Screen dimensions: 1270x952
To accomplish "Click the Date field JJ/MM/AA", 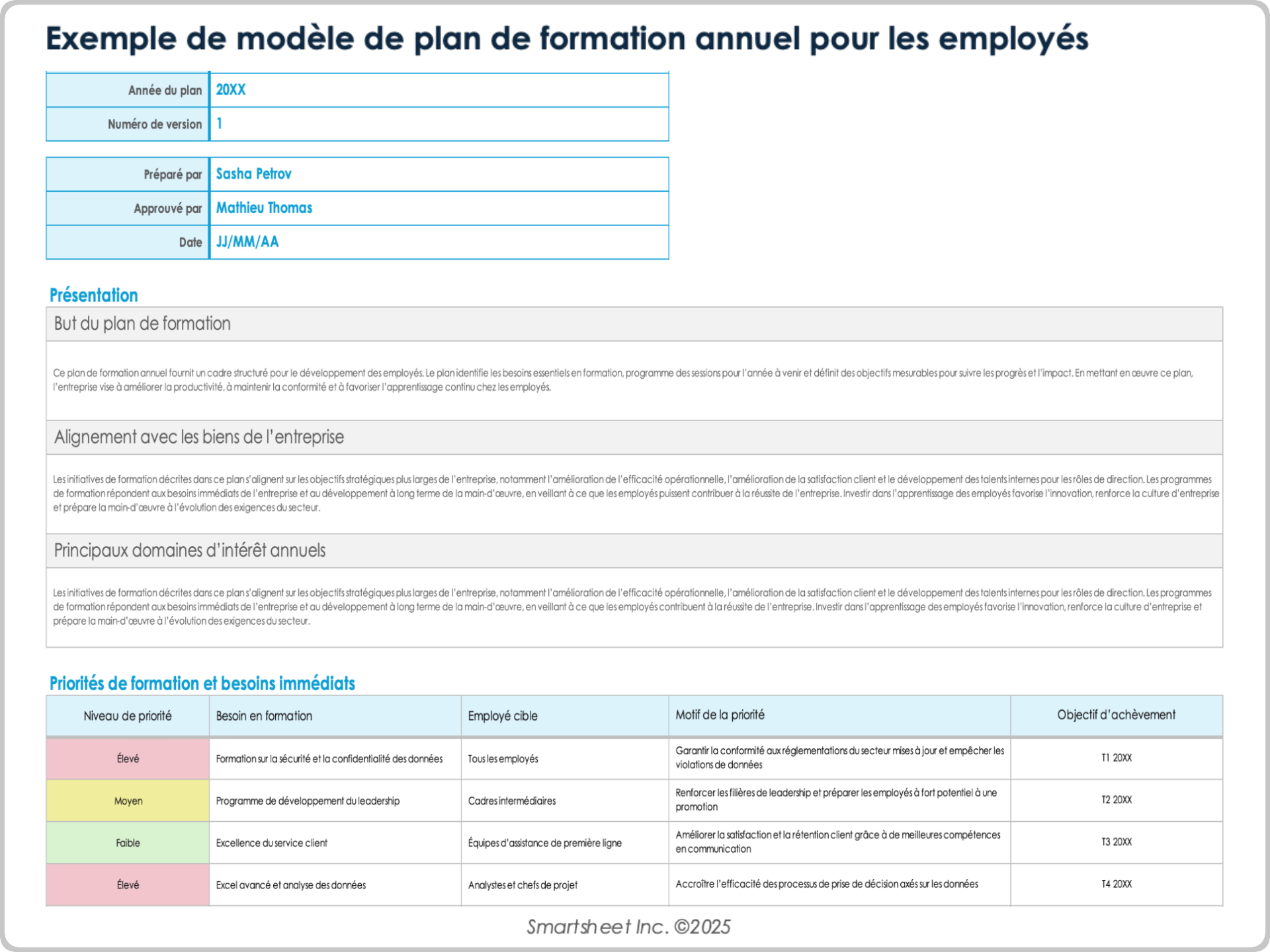I will (247, 242).
